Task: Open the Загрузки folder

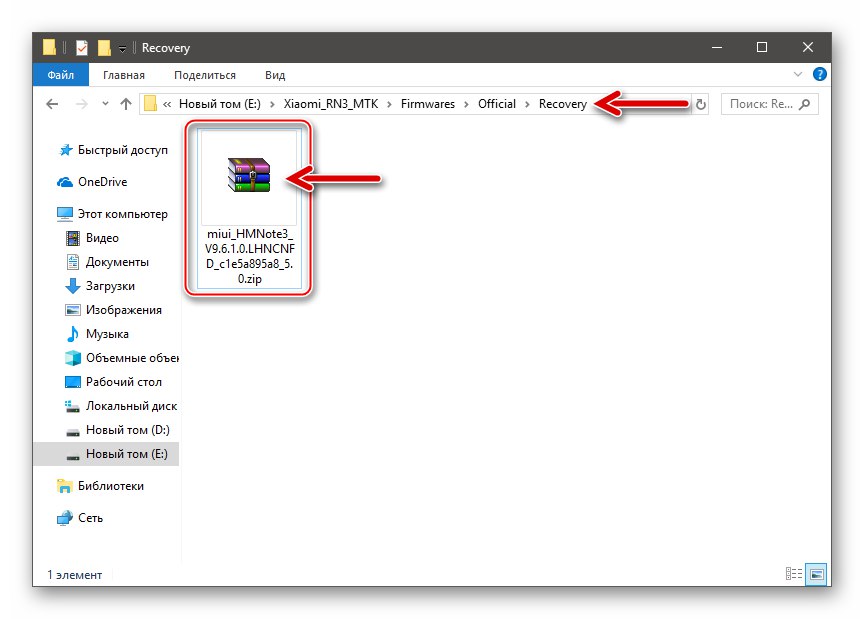Action: (110, 286)
